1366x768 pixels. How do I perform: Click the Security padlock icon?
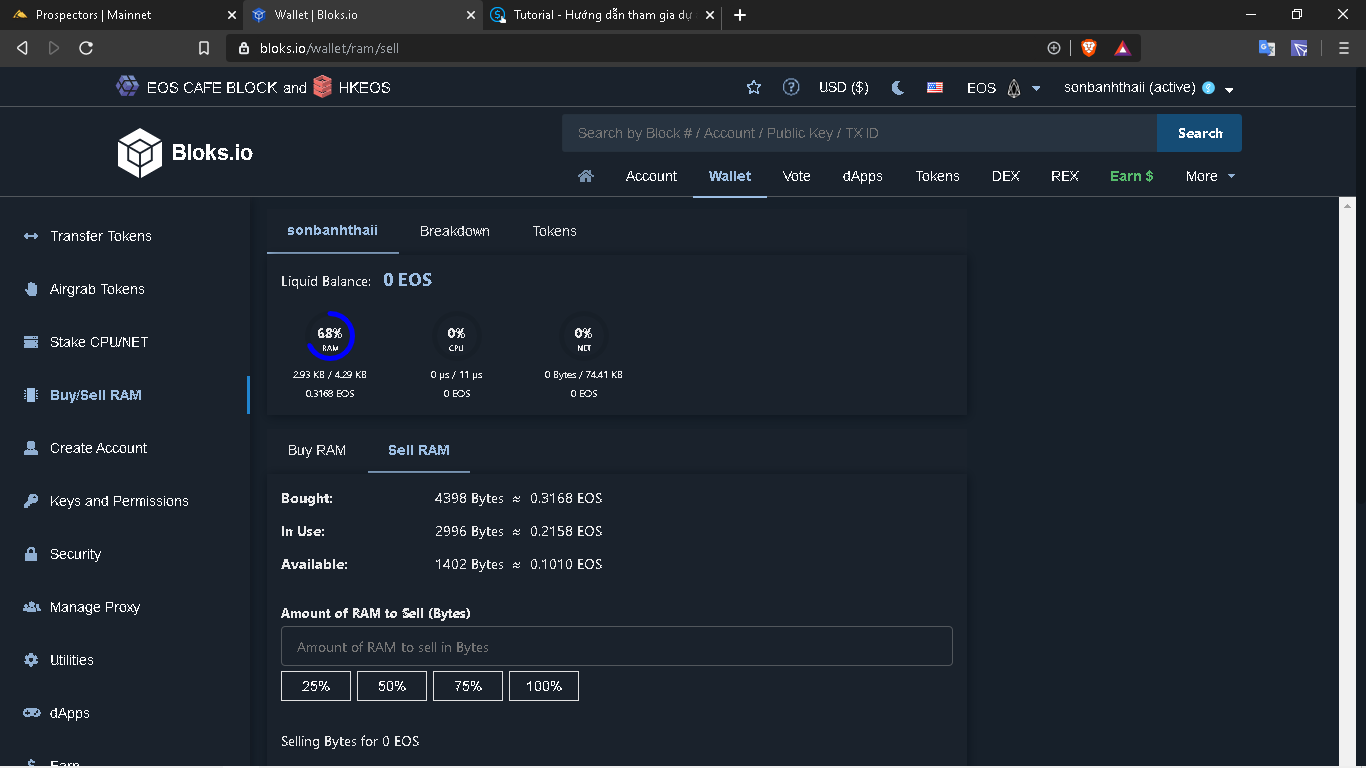coord(31,554)
